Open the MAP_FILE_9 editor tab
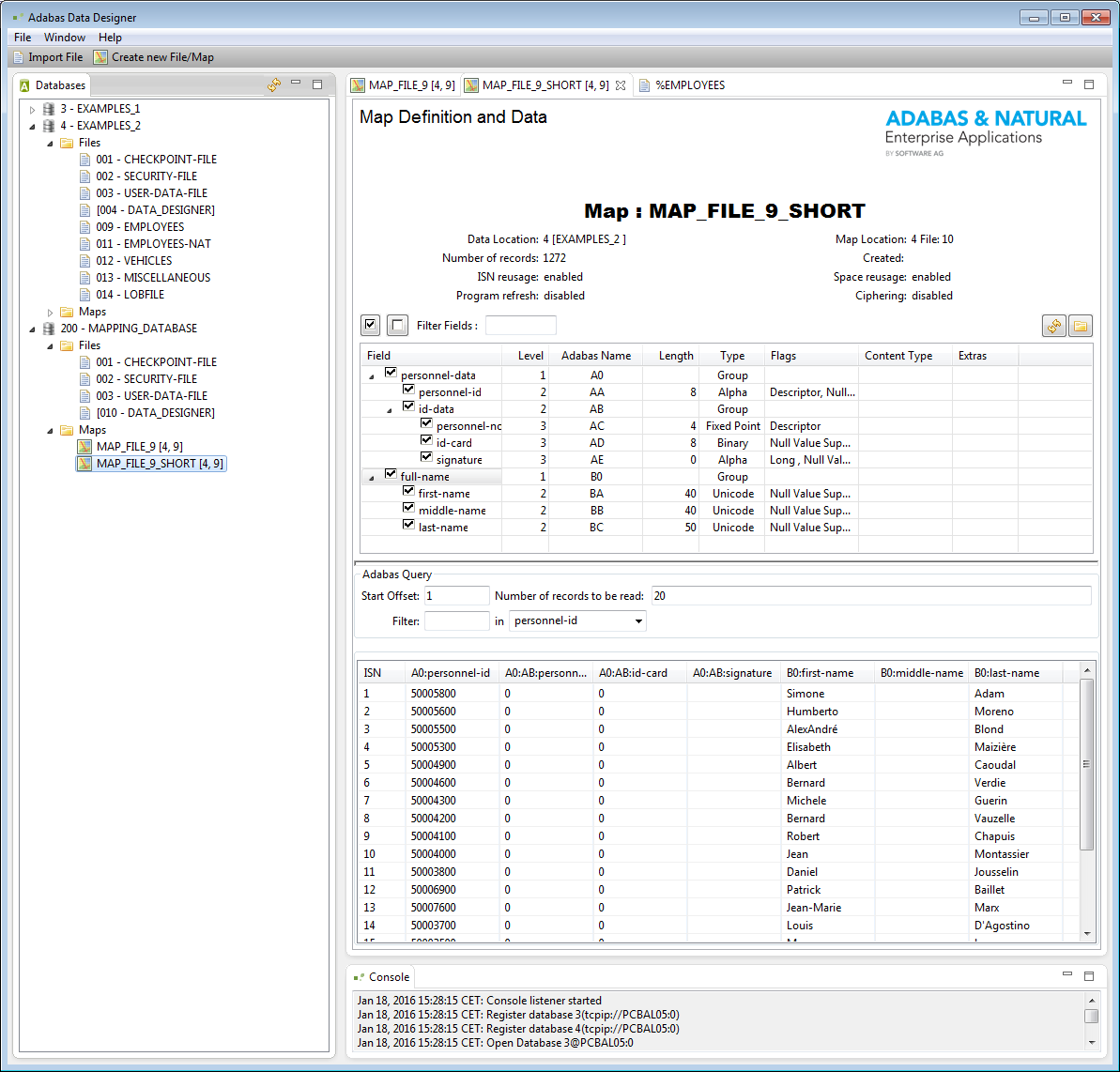 pyautogui.click(x=410, y=84)
